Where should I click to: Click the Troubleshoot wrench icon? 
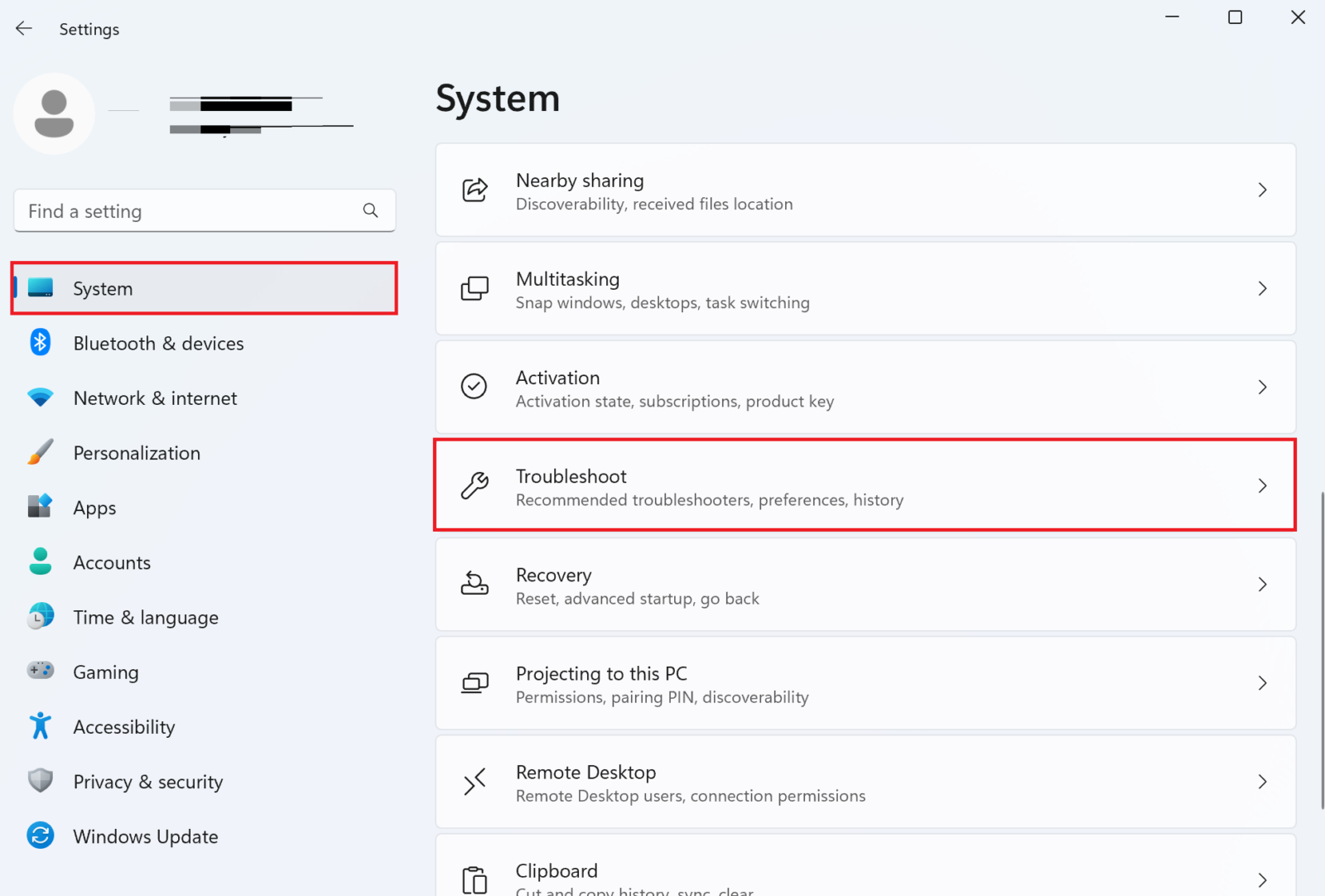474,485
